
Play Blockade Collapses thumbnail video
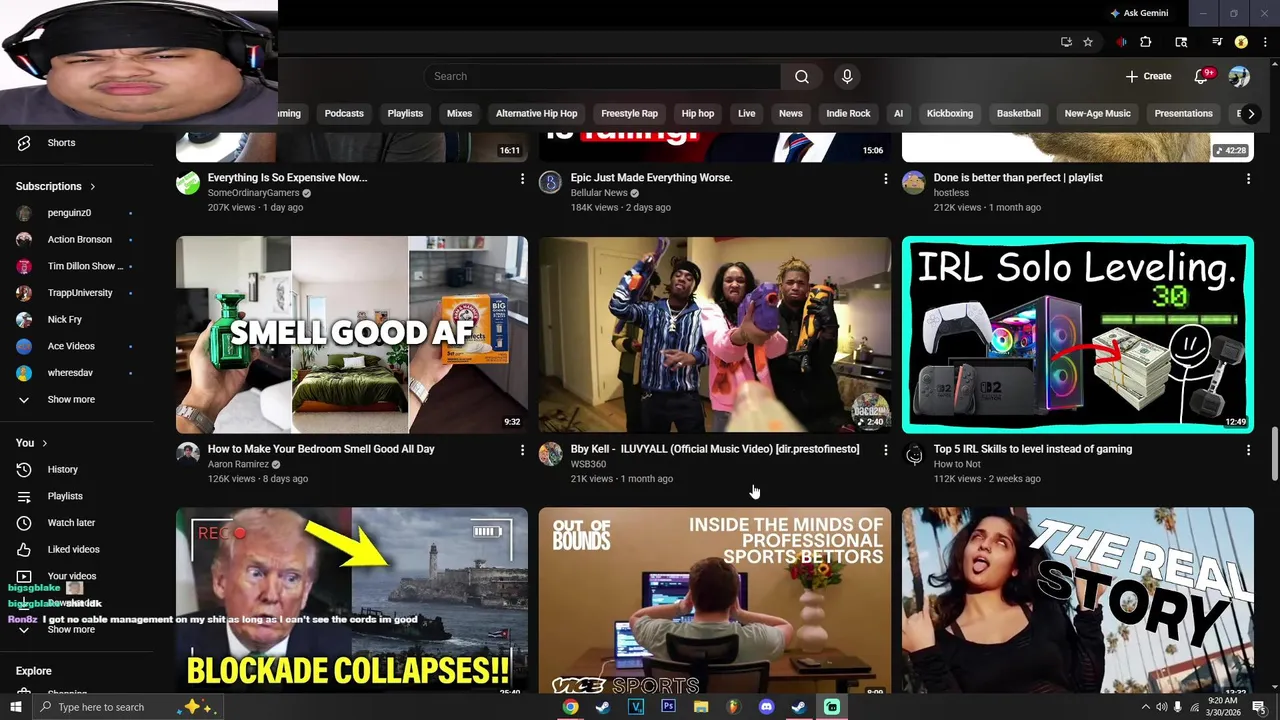click(x=352, y=601)
